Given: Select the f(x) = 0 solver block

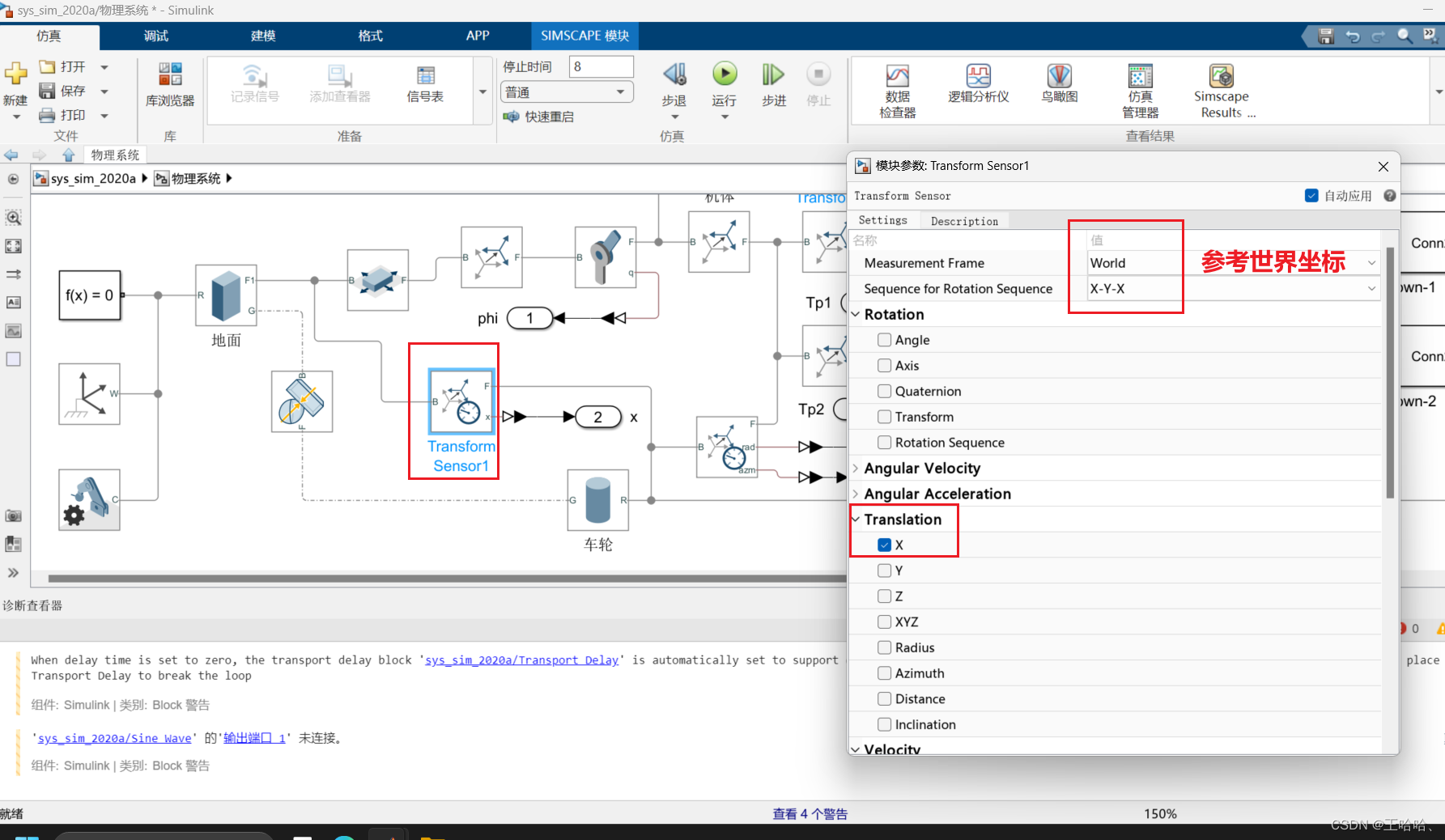Looking at the screenshot, I should point(90,295).
